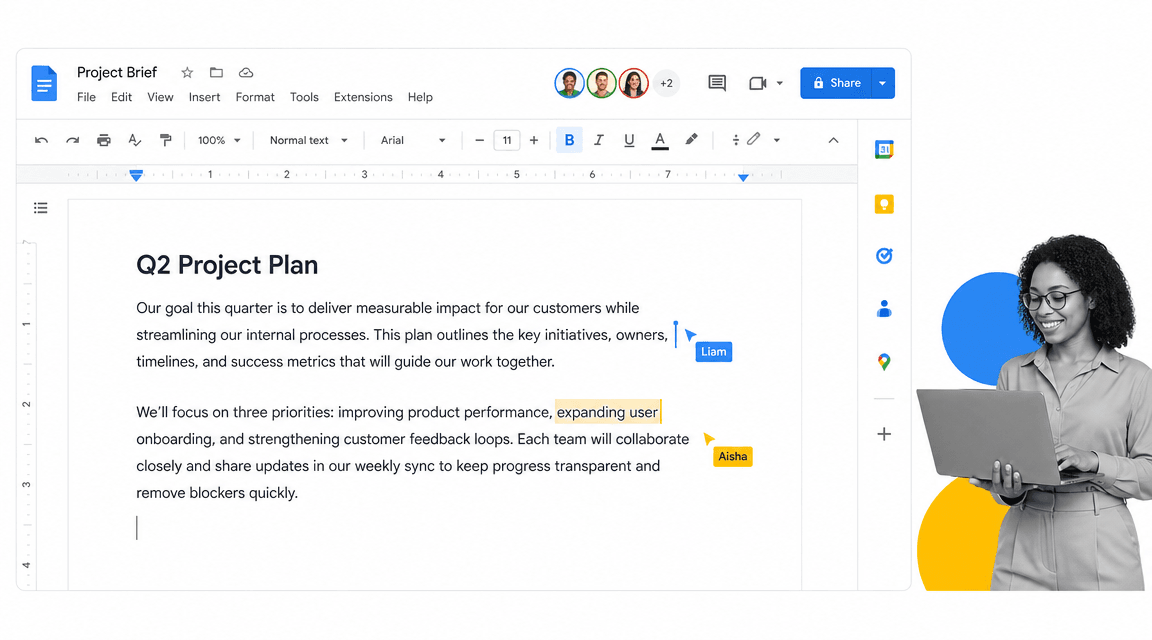Expand the Share options arrow
Viewport: 1152px width, 640px height.
(x=883, y=83)
